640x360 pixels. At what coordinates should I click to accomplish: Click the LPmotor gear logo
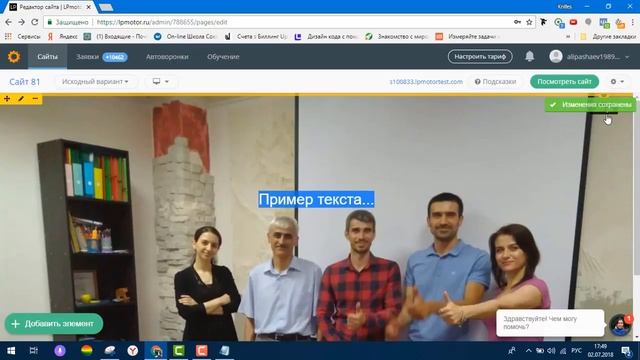point(14,57)
